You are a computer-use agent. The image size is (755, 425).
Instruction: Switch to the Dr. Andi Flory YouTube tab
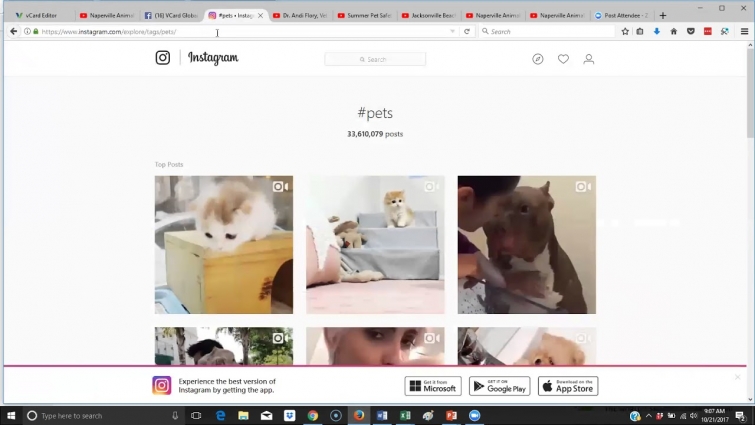(300, 15)
